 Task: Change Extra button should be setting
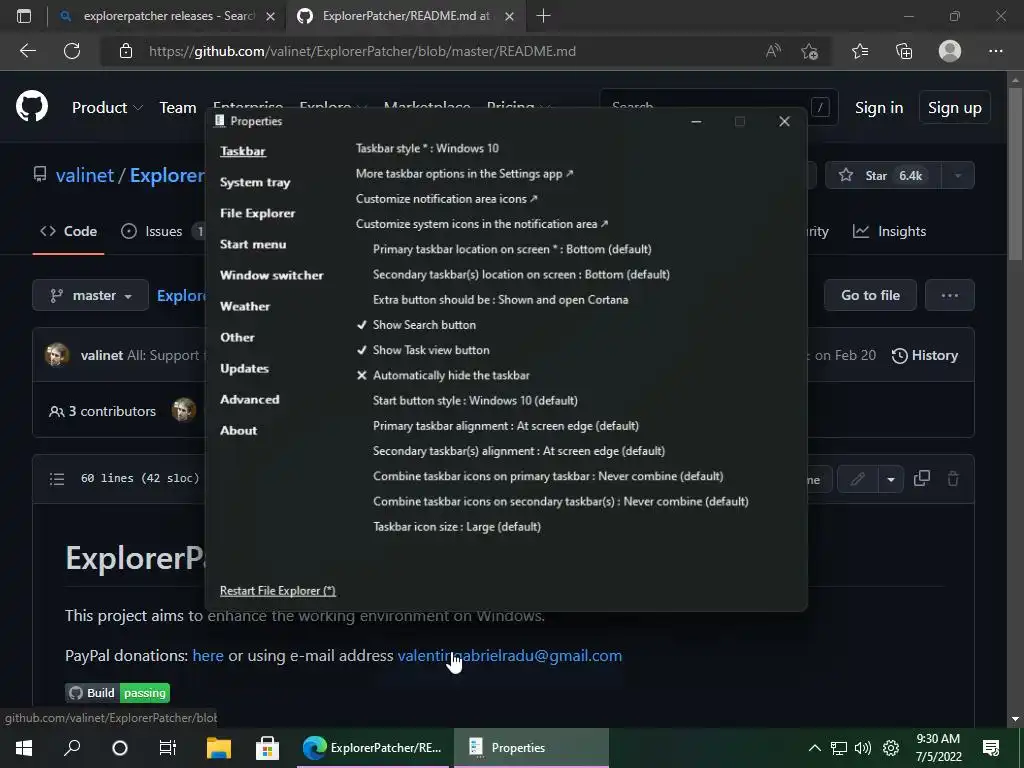click(x=500, y=300)
